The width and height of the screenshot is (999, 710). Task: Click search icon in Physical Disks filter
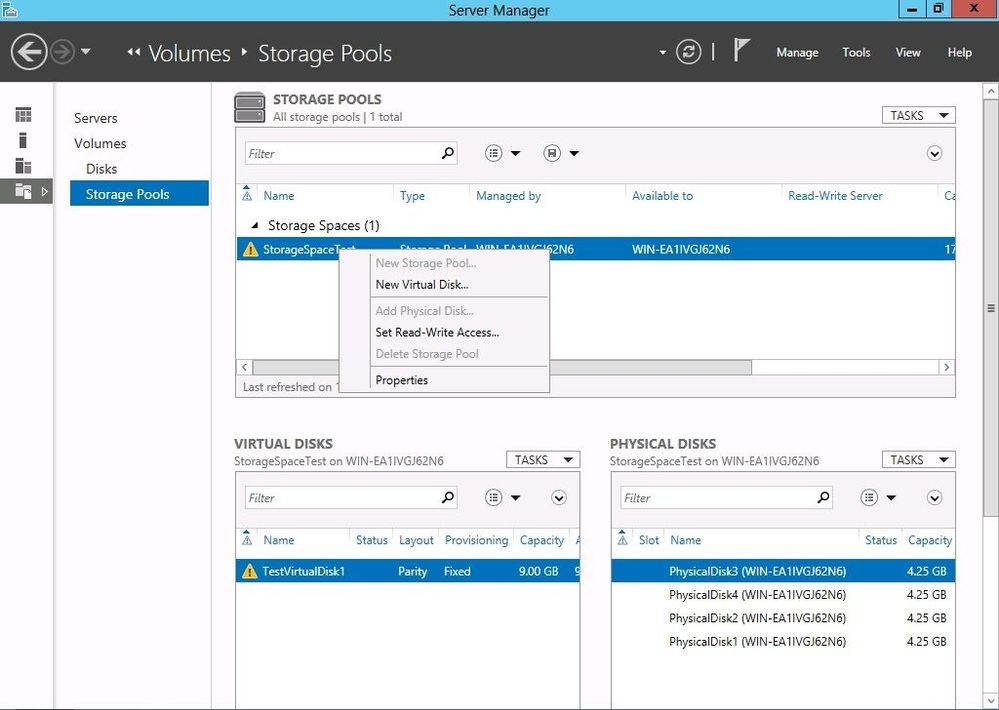tap(823, 497)
